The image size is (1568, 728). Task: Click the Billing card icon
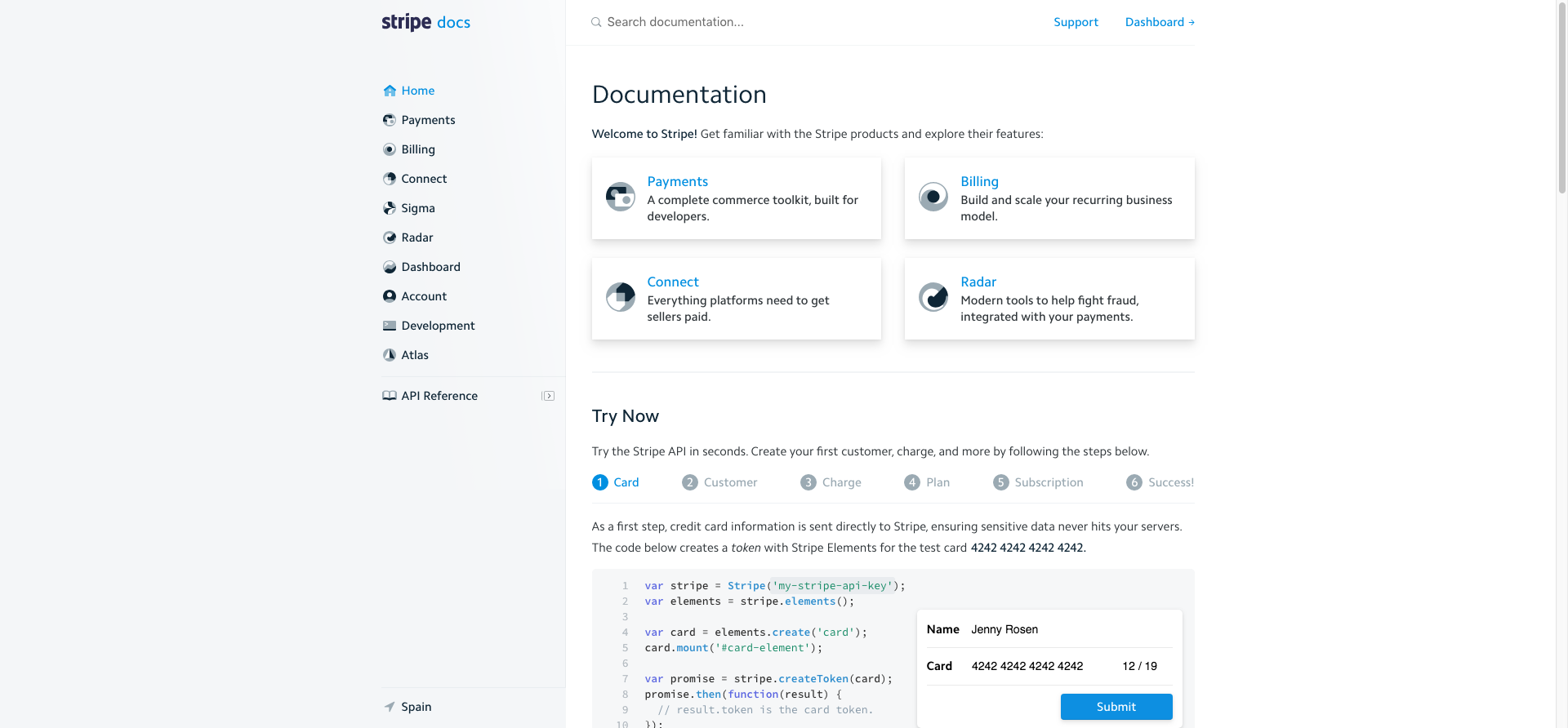(933, 197)
